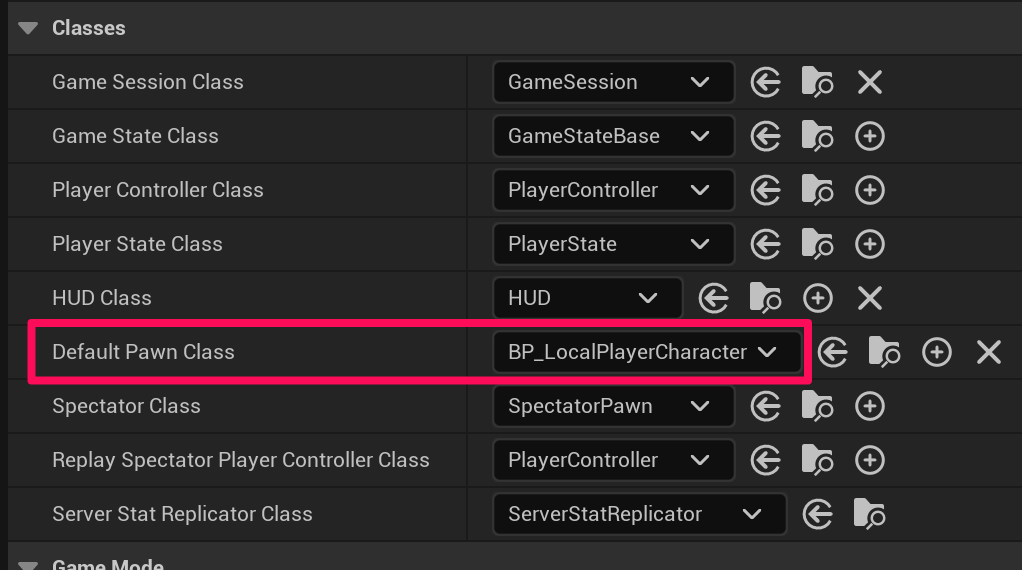
Task: Add new HUD Class blueprint
Action: pyautogui.click(x=818, y=298)
